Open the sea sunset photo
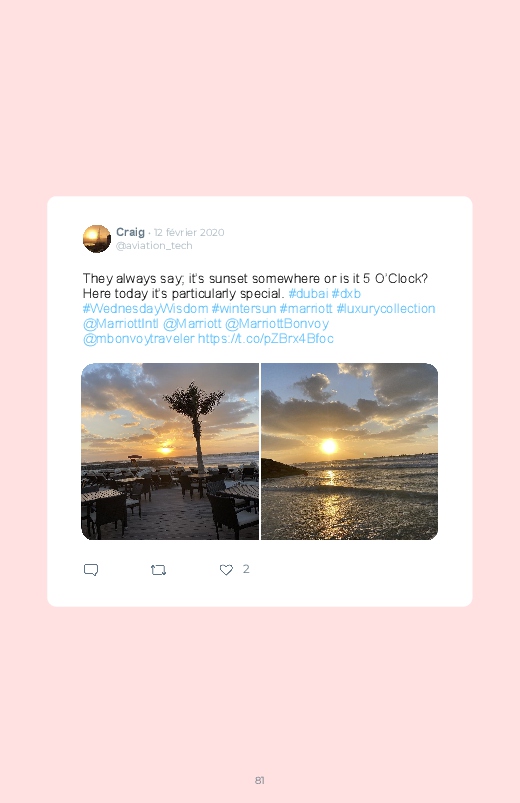Image resolution: width=520 pixels, height=803 pixels. pos(349,451)
